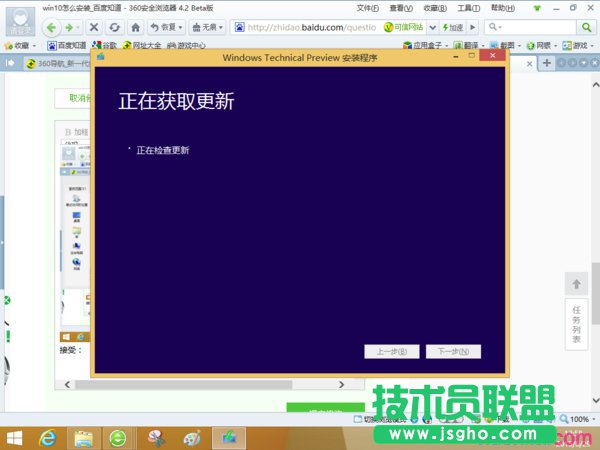Open the 文件(F) menu
The width and height of the screenshot is (600, 450).
point(367,8)
